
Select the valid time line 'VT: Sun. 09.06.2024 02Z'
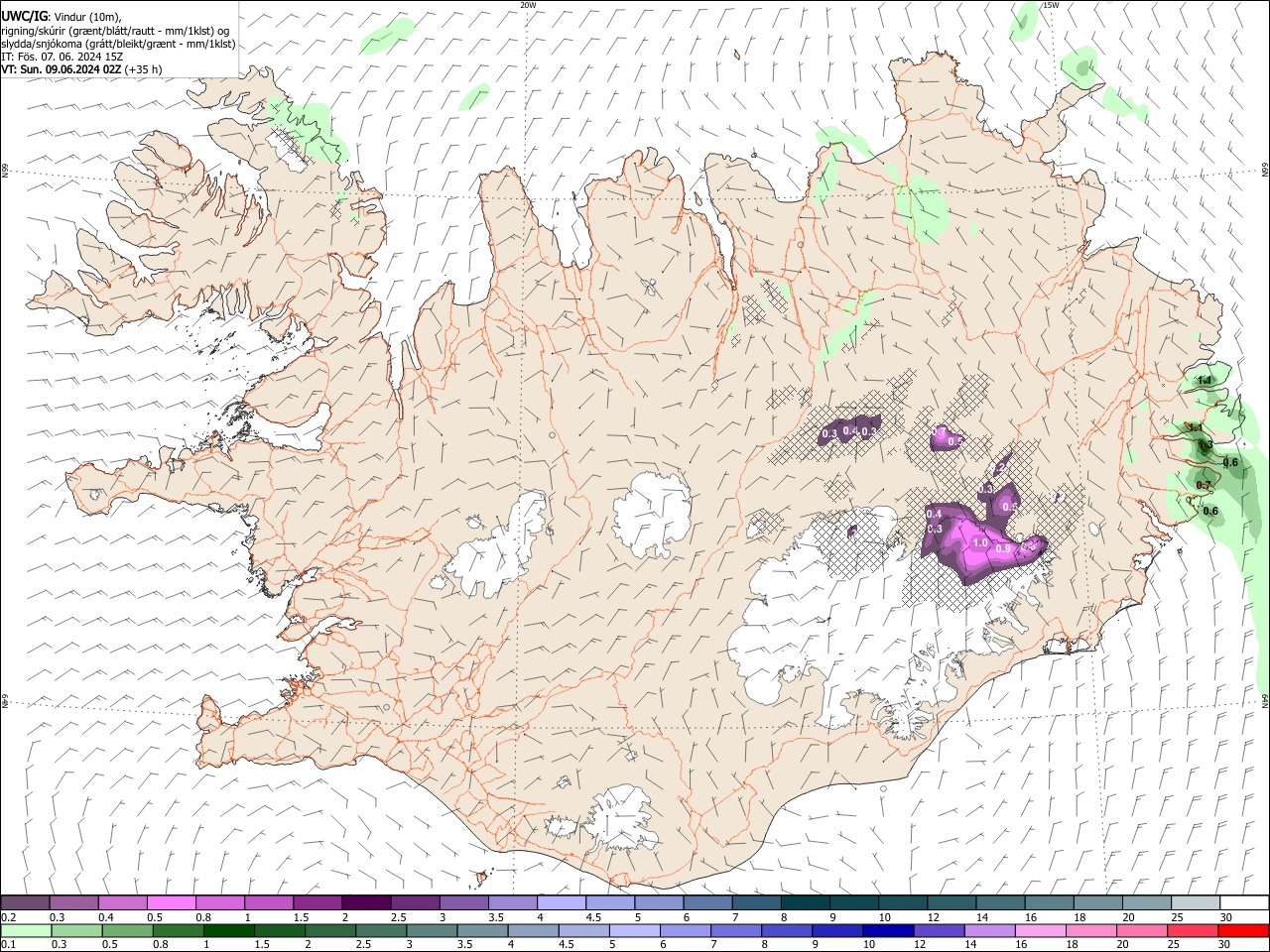pyautogui.click(x=61, y=69)
